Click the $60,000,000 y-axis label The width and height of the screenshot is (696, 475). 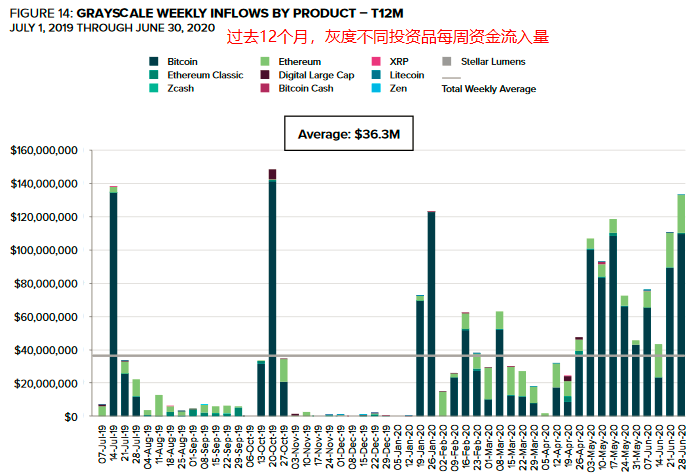[x=46, y=317]
